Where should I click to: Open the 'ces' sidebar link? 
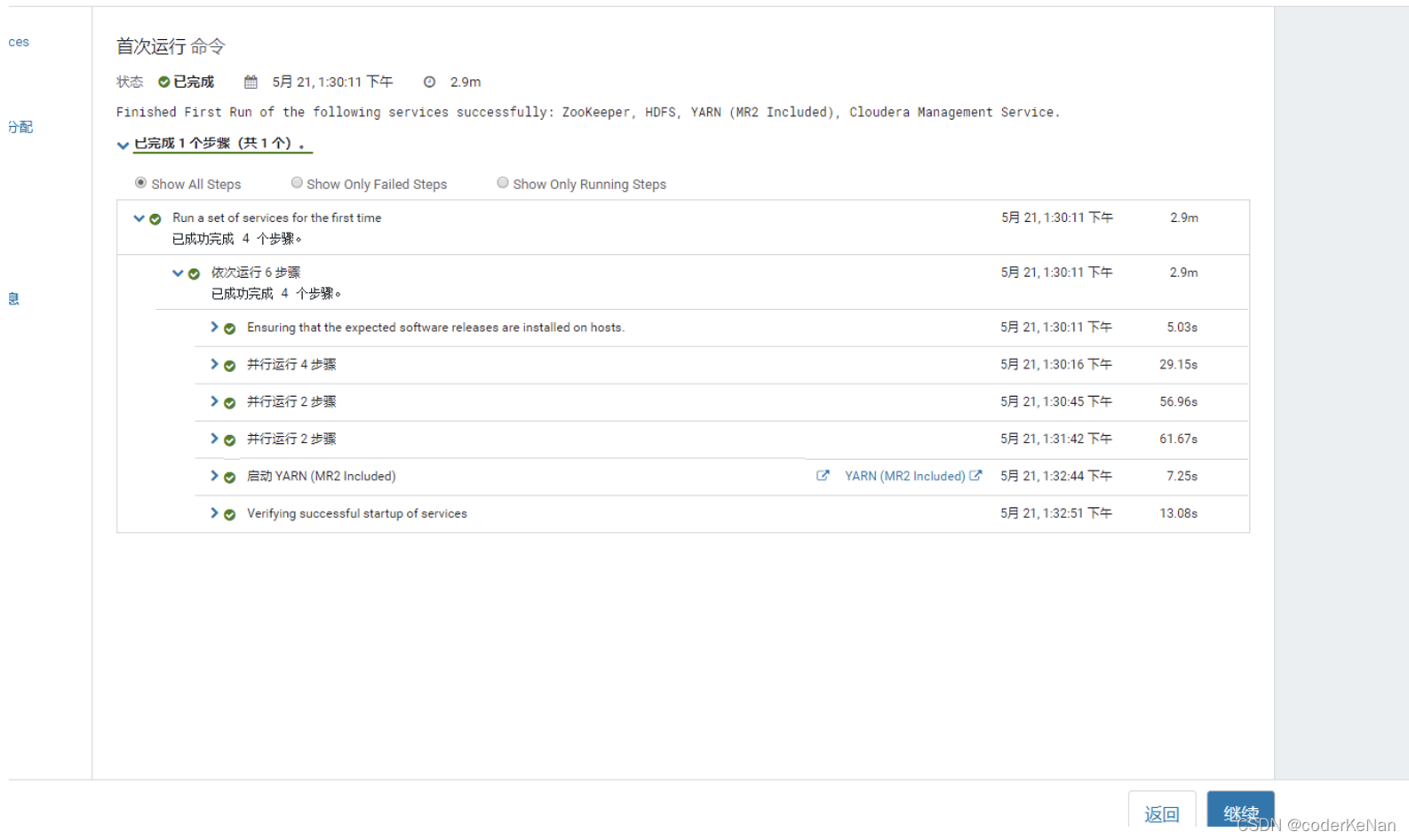[x=19, y=42]
